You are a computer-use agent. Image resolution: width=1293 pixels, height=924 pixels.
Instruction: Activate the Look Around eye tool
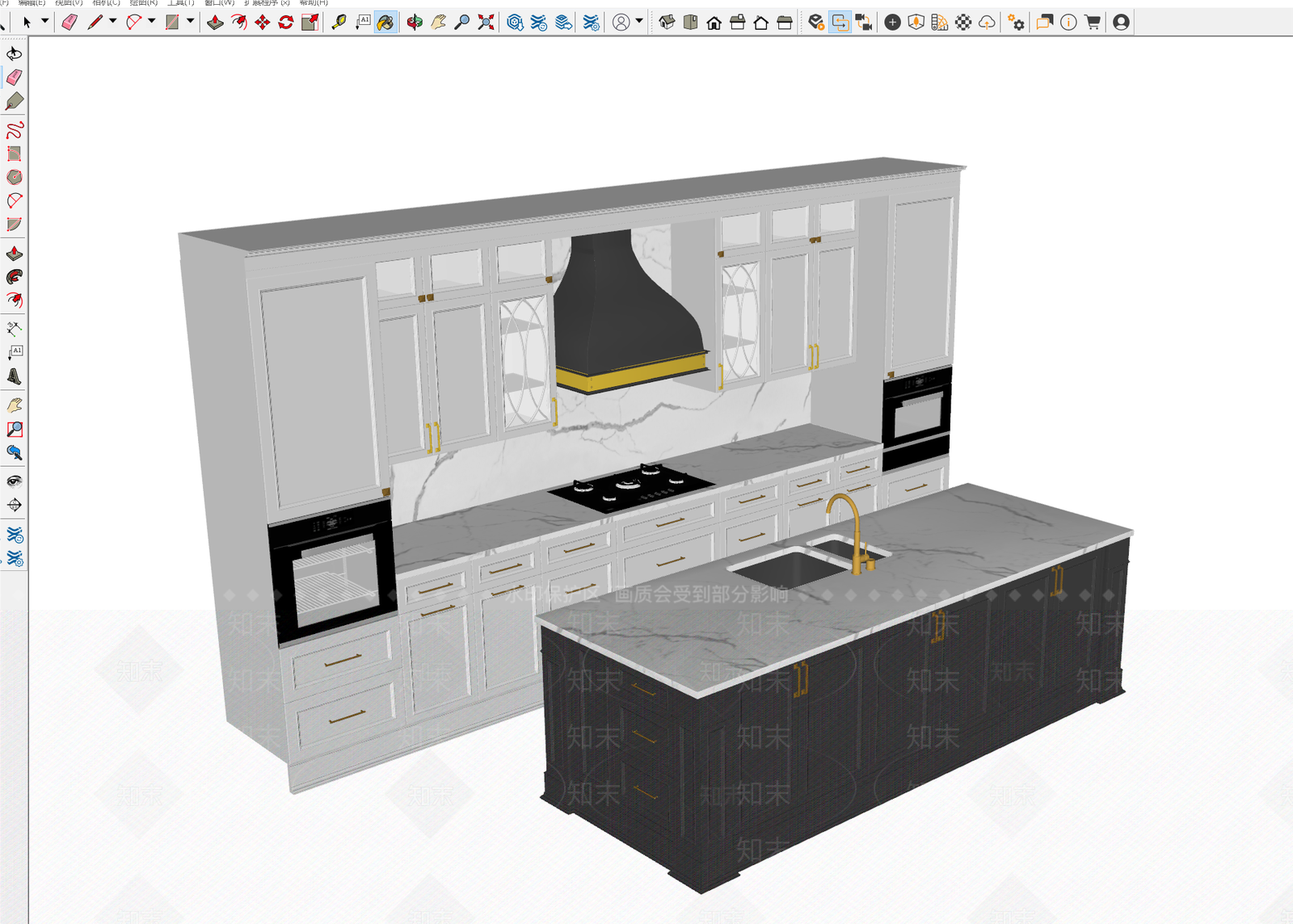pos(15,481)
